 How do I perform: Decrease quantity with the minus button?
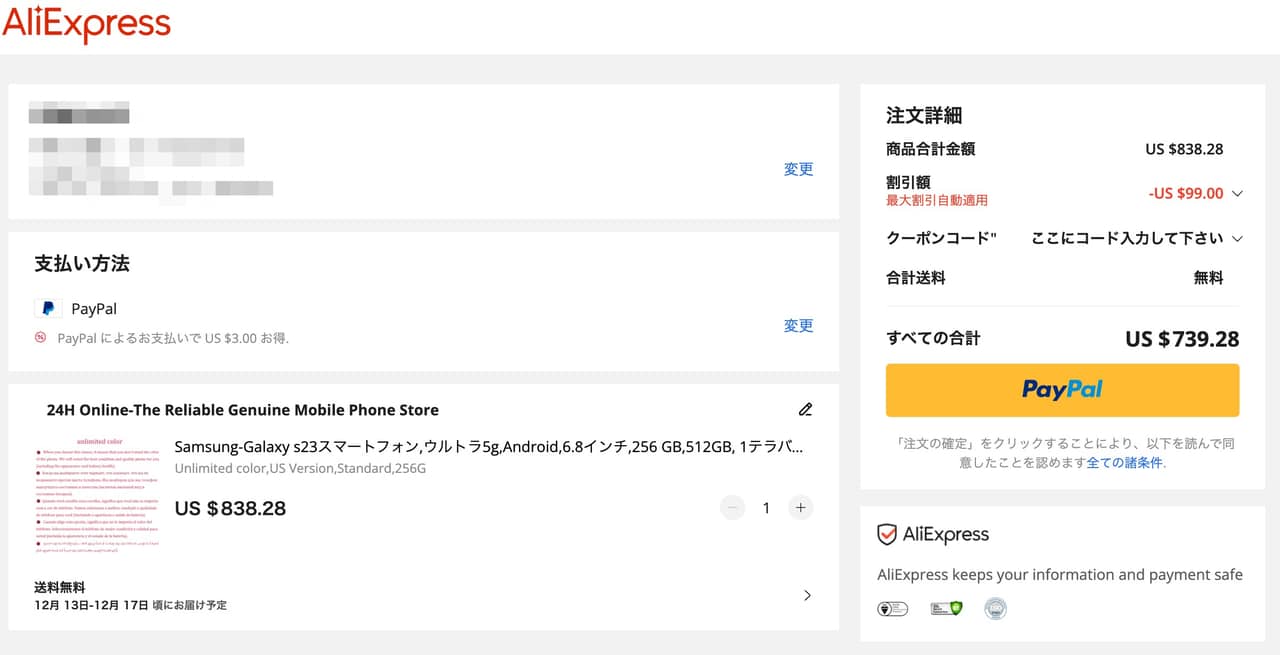point(733,508)
